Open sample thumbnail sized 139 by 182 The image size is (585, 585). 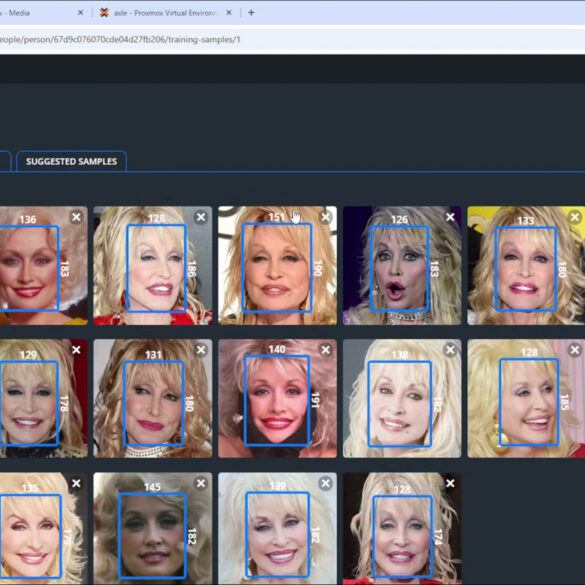coord(277,529)
